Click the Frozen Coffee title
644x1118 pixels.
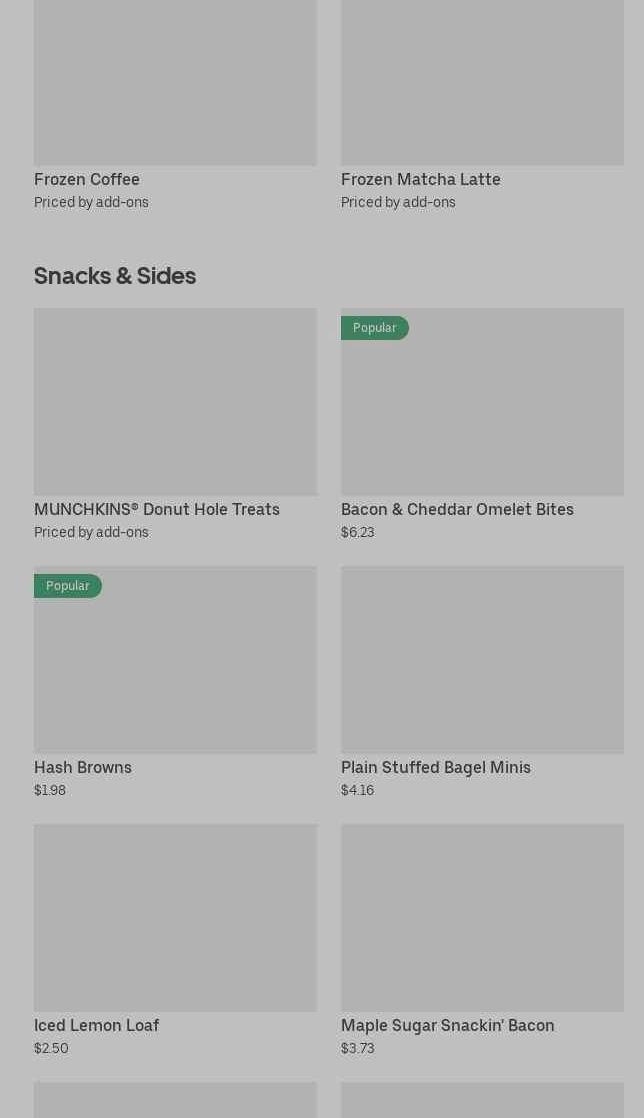87,180
